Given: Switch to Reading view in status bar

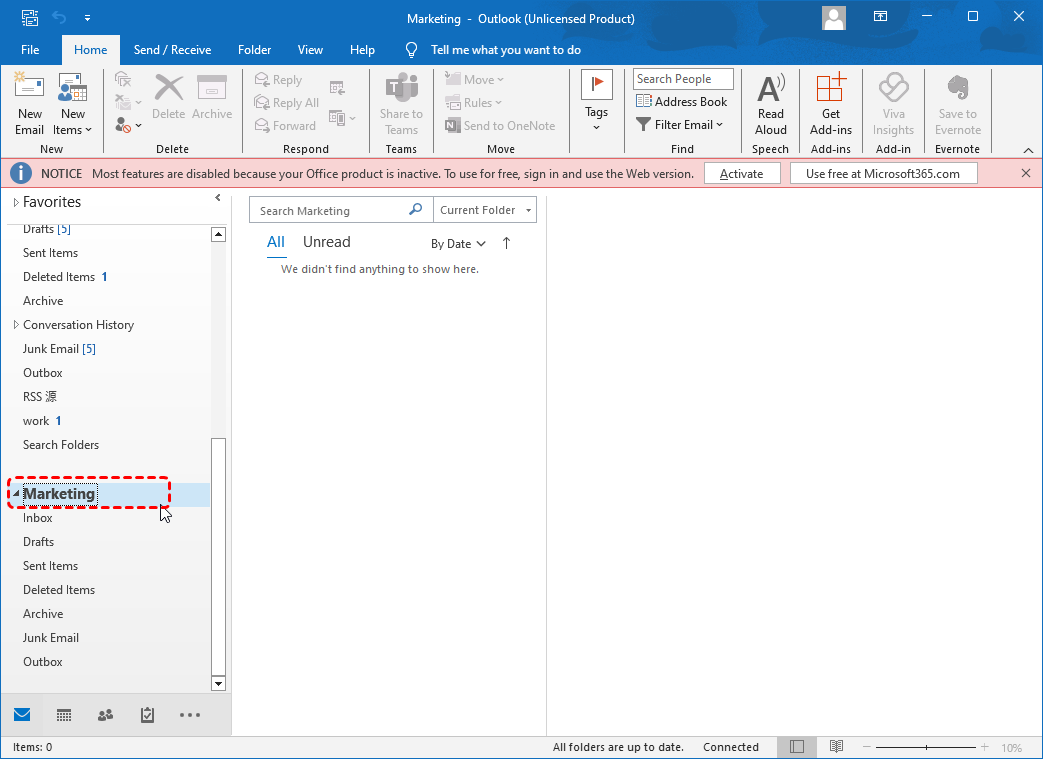Looking at the screenshot, I should (x=836, y=747).
